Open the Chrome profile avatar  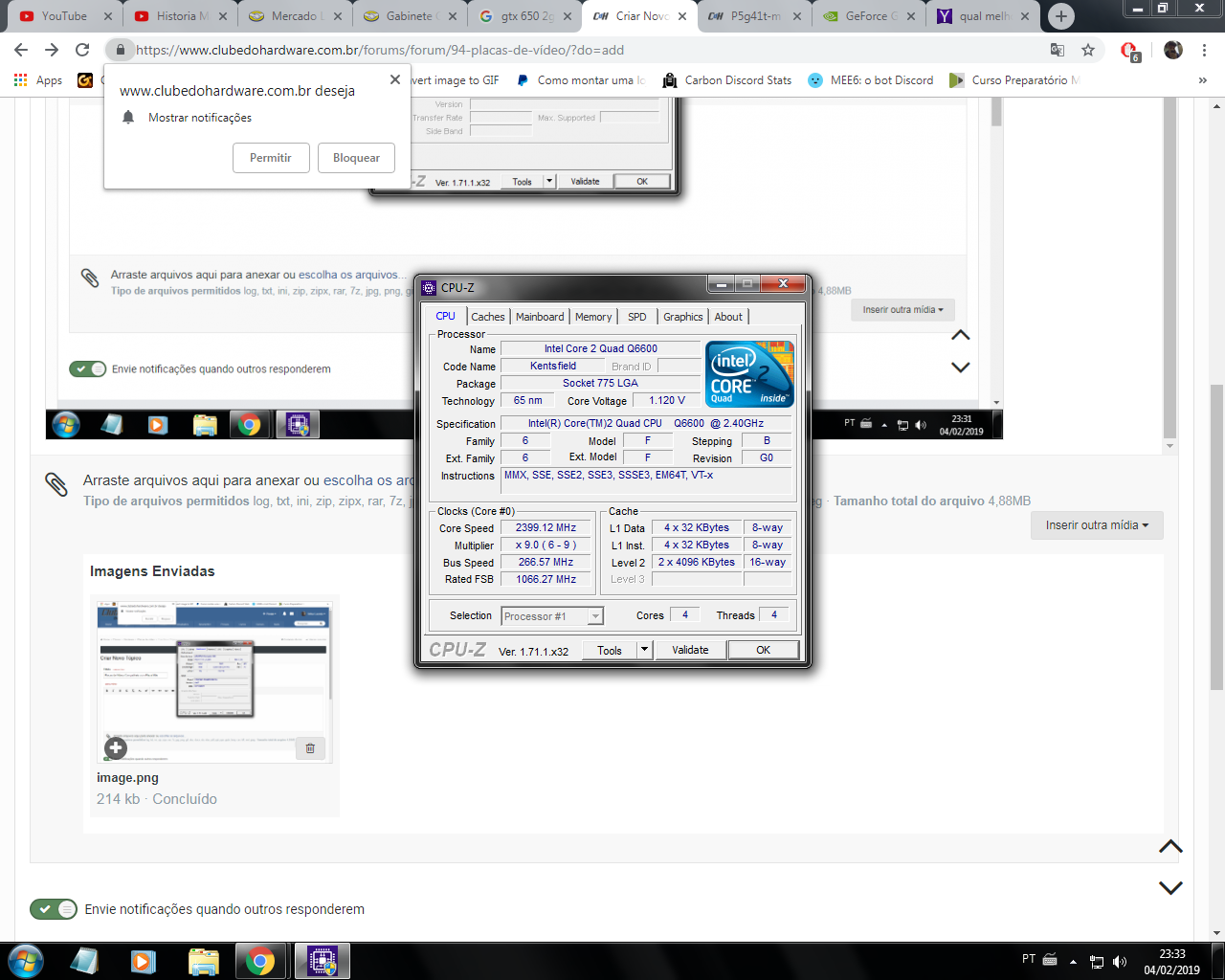[x=1173, y=50]
